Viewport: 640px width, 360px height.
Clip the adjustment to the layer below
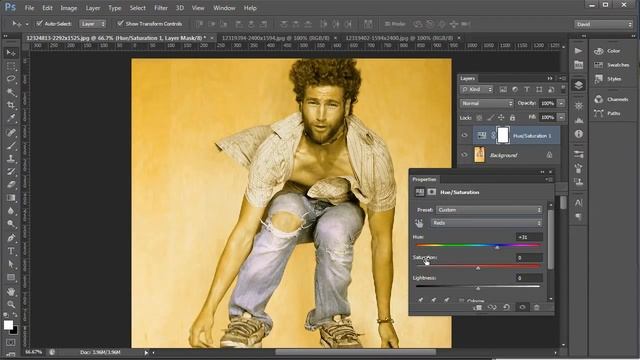(x=478, y=307)
